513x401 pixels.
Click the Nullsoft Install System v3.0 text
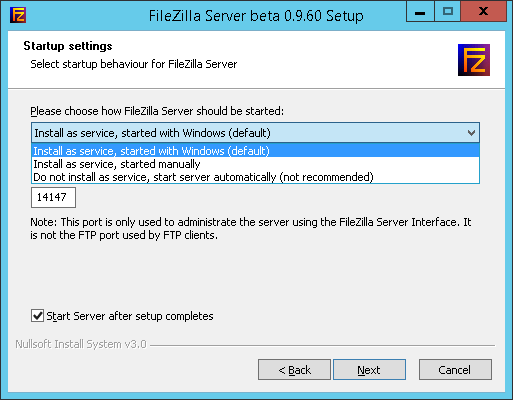click(81, 344)
